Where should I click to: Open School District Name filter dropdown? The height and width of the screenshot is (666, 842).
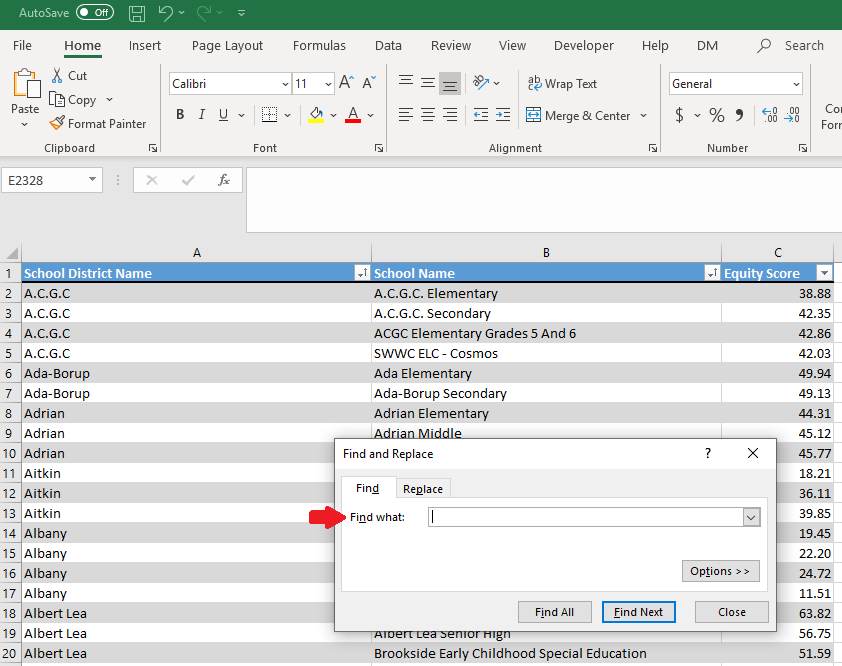tap(361, 273)
